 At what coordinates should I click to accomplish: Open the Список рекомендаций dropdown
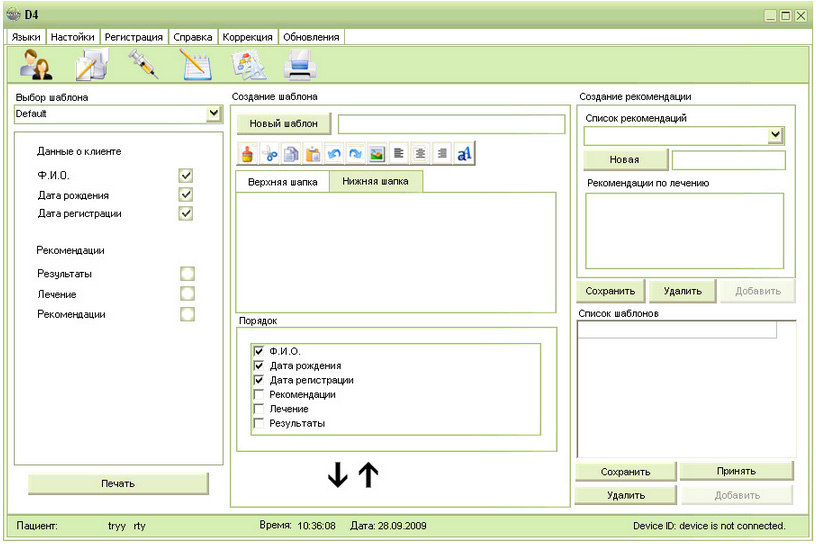(x=775, y=136)
